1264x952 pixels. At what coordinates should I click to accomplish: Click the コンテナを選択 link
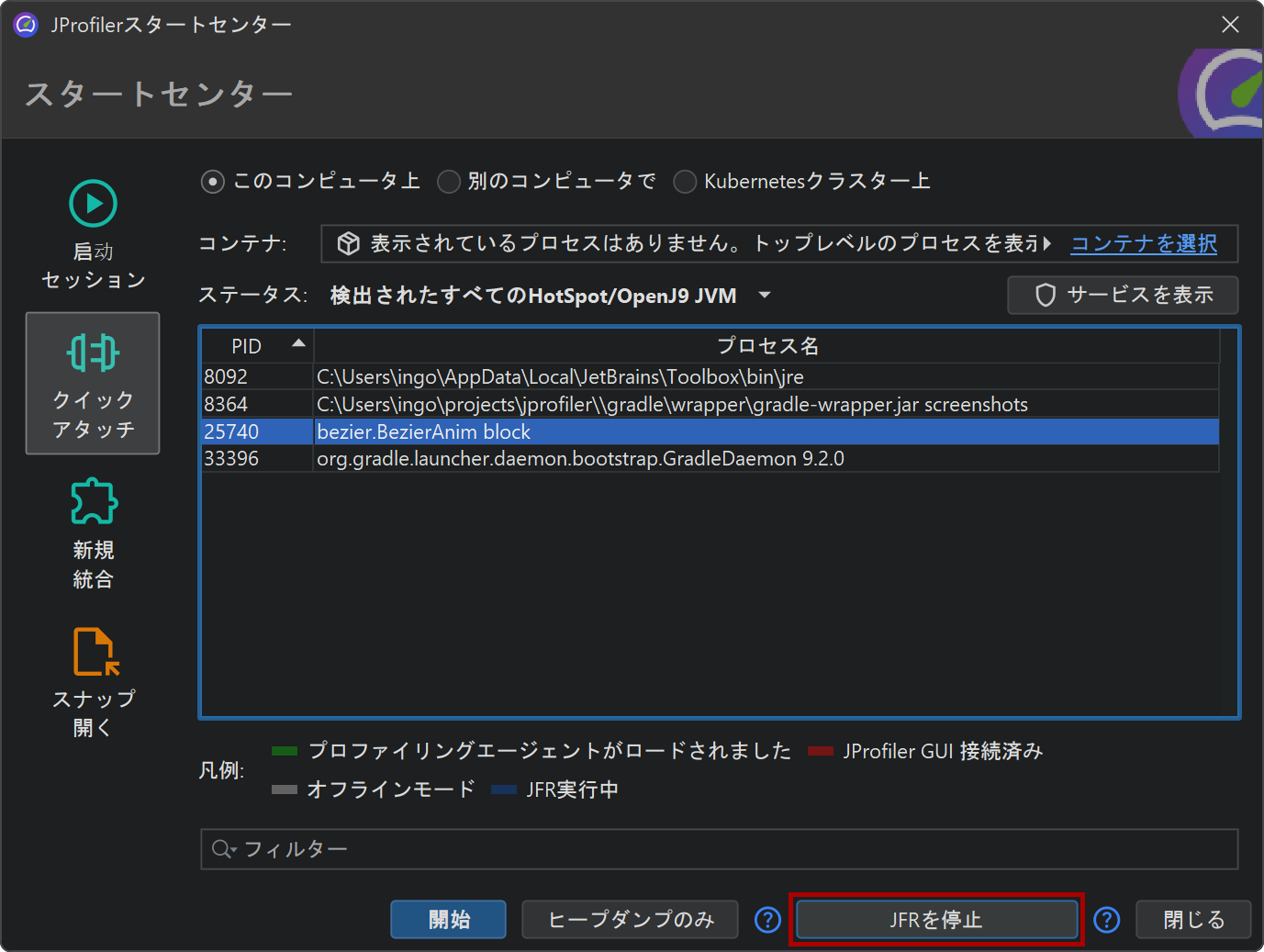coord(1144,243)
